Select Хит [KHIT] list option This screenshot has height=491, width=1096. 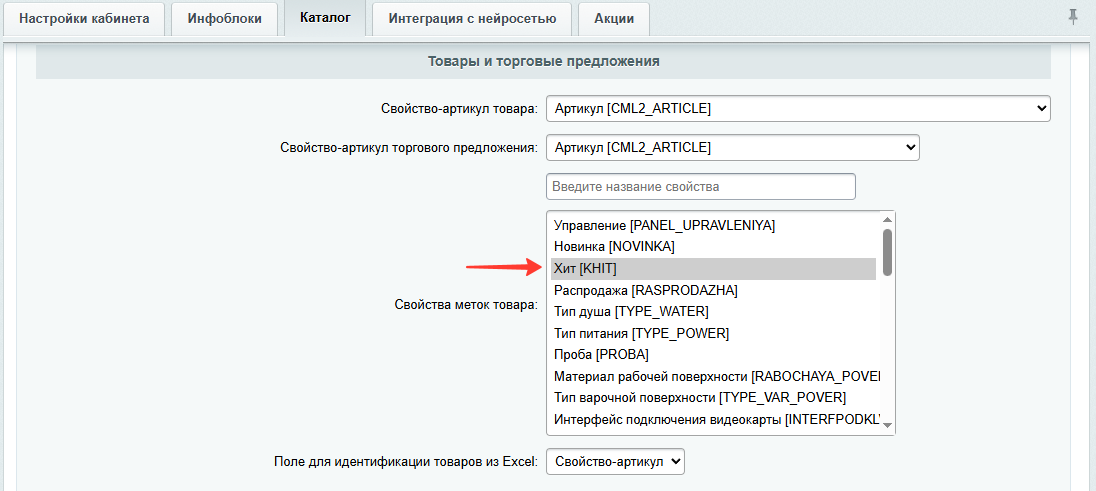(x=714, y=269)
